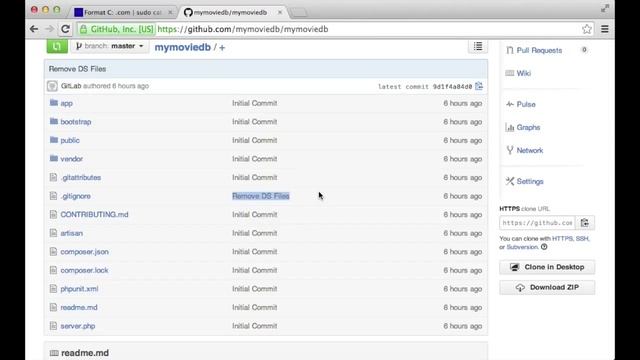Switch clone URL to SSH link
Image resolution: width=640 pixels, height=360 pixels.
(582, 239)
